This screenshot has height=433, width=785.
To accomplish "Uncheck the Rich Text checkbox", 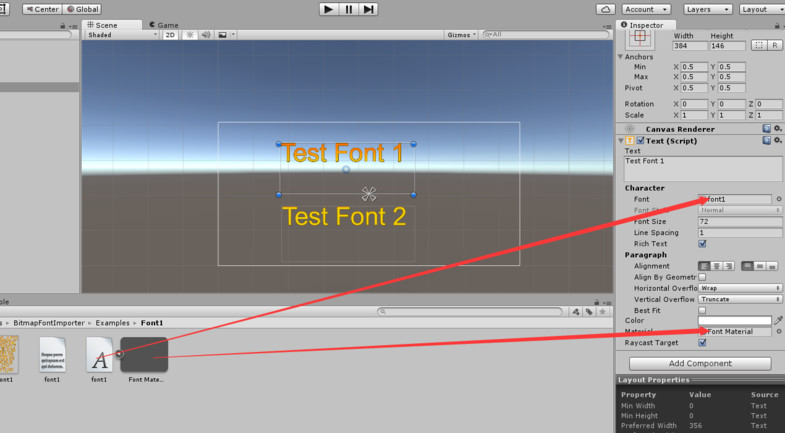I will click(702, 244).
